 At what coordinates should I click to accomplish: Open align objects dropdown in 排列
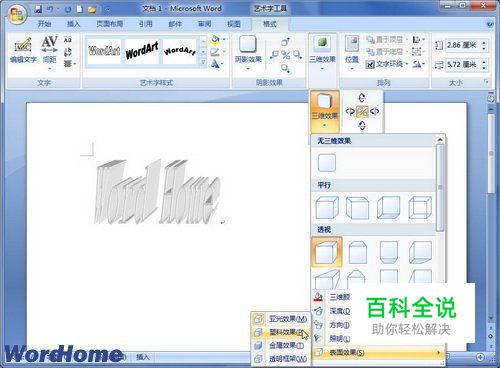[418, 40]
